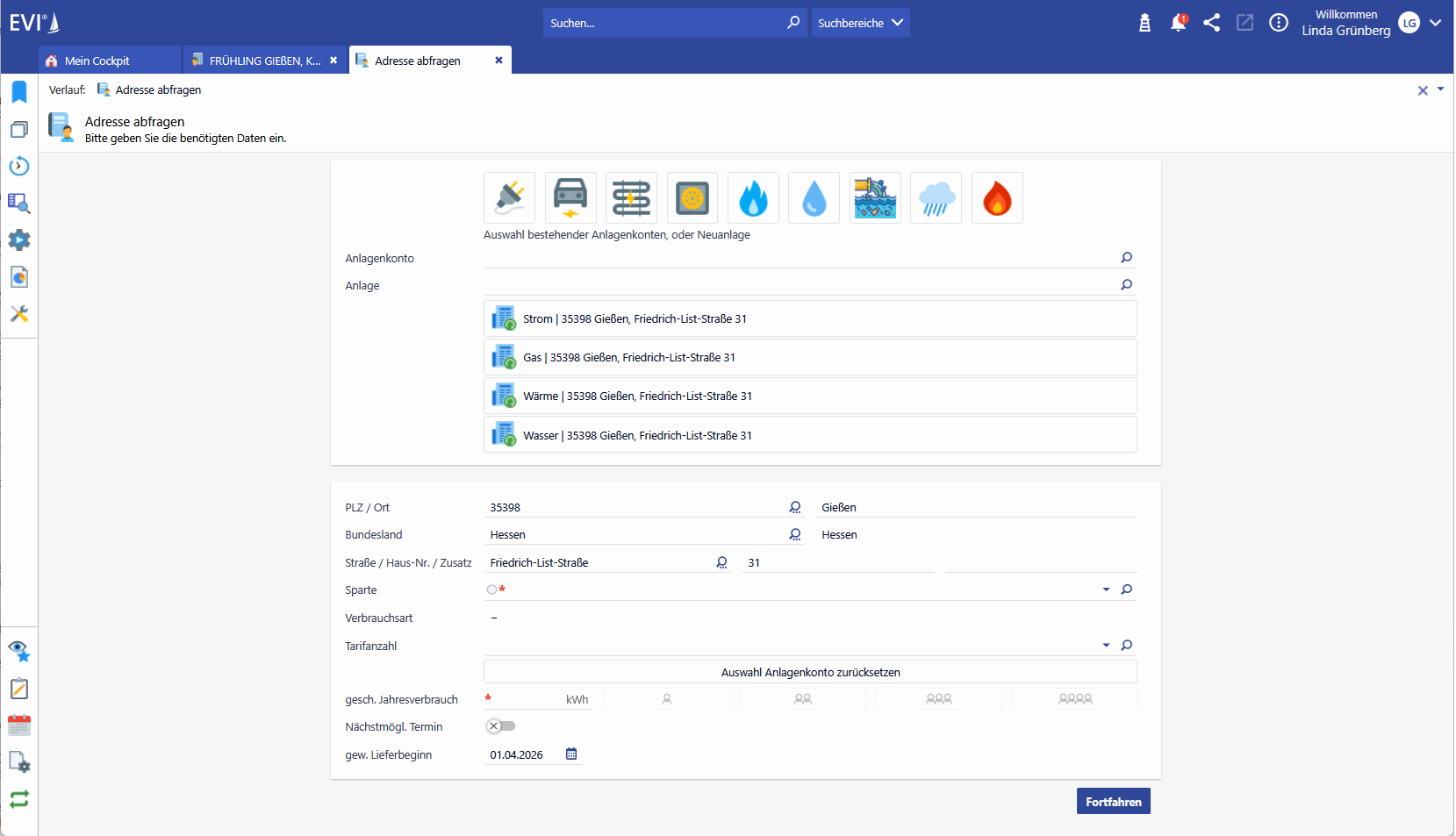Image resolution: width=1456 pixels, height=836 pixels.
Task: Select the red fire heat icon
Action: click(x=997, y=198)
